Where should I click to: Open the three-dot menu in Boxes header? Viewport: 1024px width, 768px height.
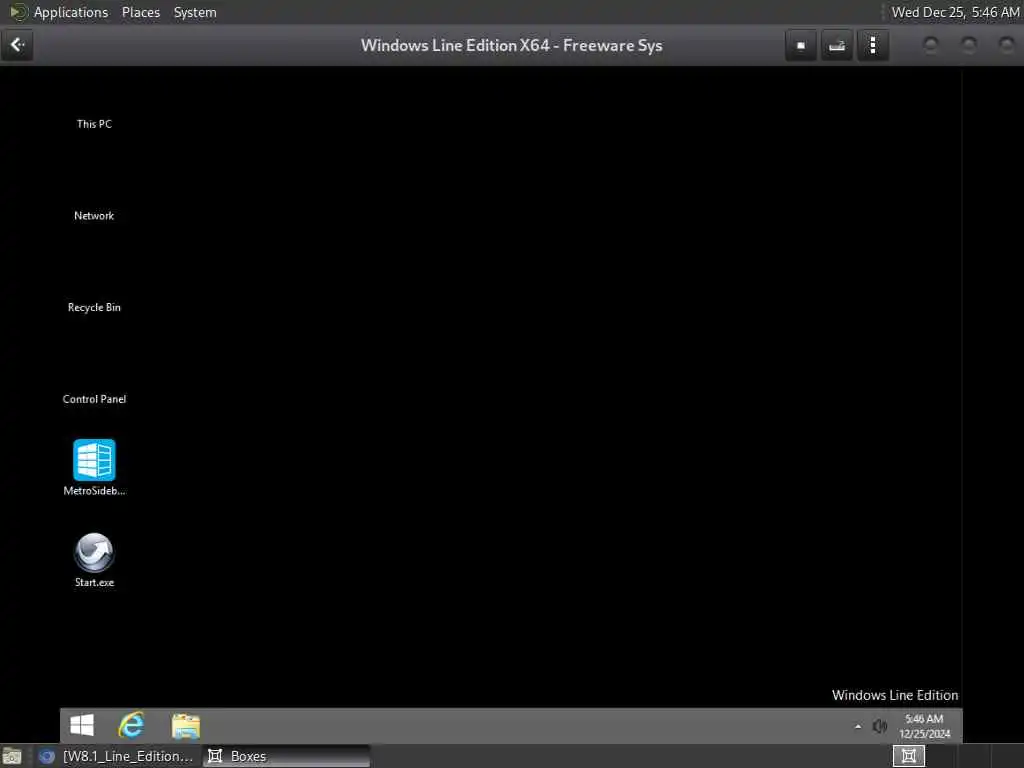click(873, 46)
